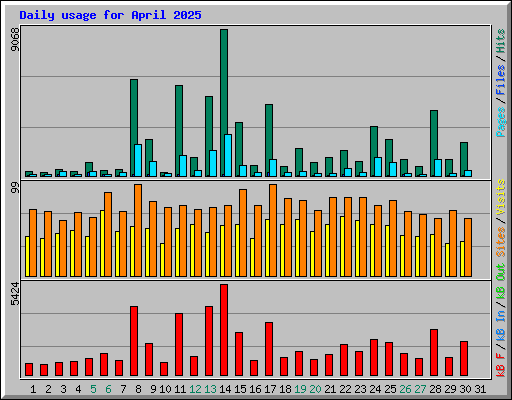Click day label 8 on the axis
This screenshot has height=400, width=512.
click(x=138, y=389)
